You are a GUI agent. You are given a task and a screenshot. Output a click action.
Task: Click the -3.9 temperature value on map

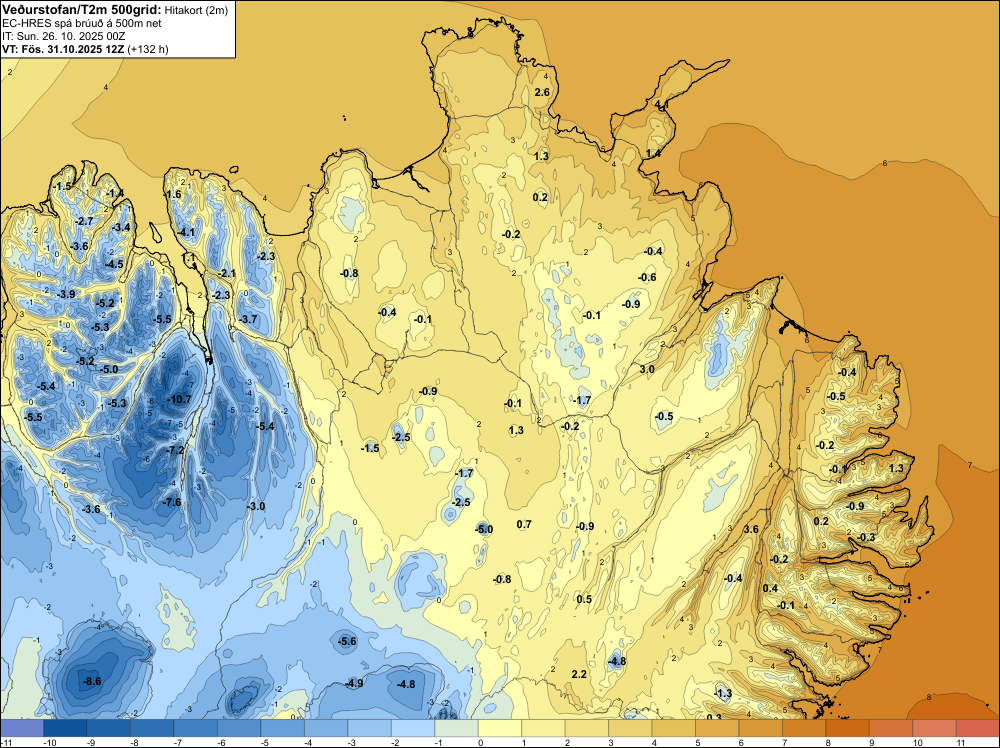coord(66,294)
